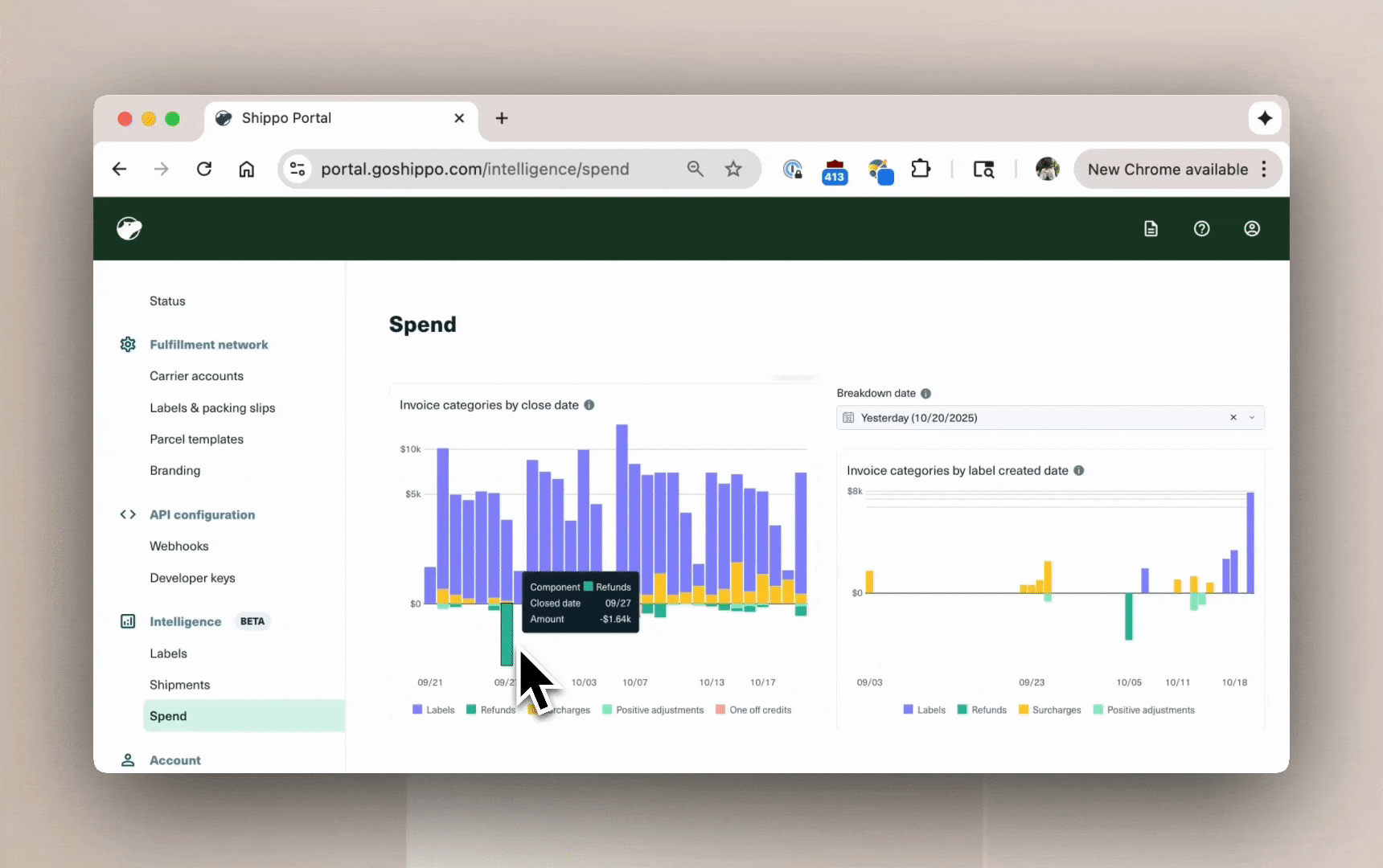The image size is (1383, 868).
Task: Go back with the browser back arrow
Action: coord(119,169)
